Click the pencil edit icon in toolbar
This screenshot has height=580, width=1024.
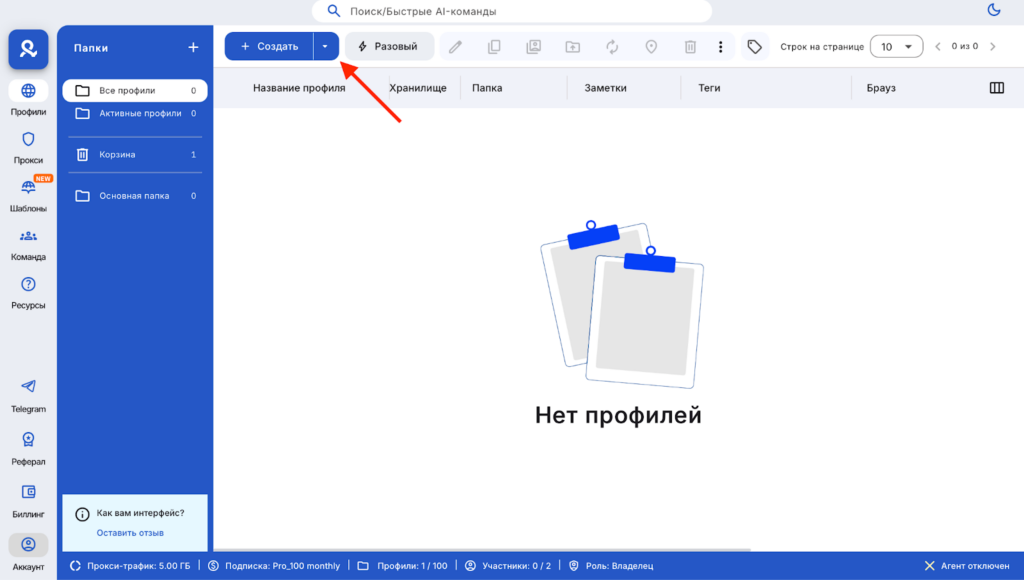455,46
